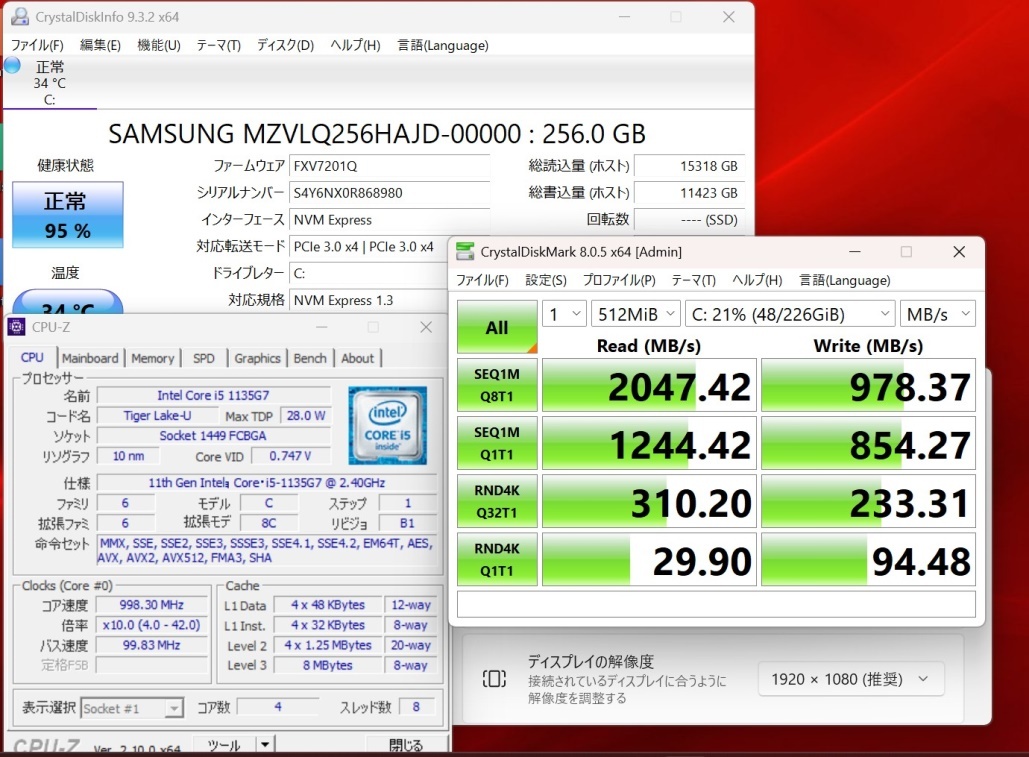Start the SEQ1M Q8T1 test
Viewport: 1029px width, 757px height.
point(497,385)
